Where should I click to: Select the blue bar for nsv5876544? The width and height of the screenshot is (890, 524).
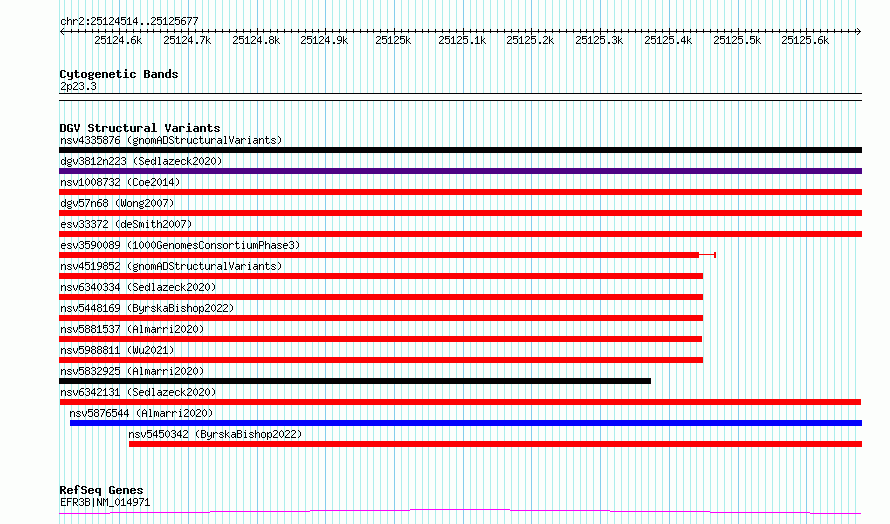466,423
